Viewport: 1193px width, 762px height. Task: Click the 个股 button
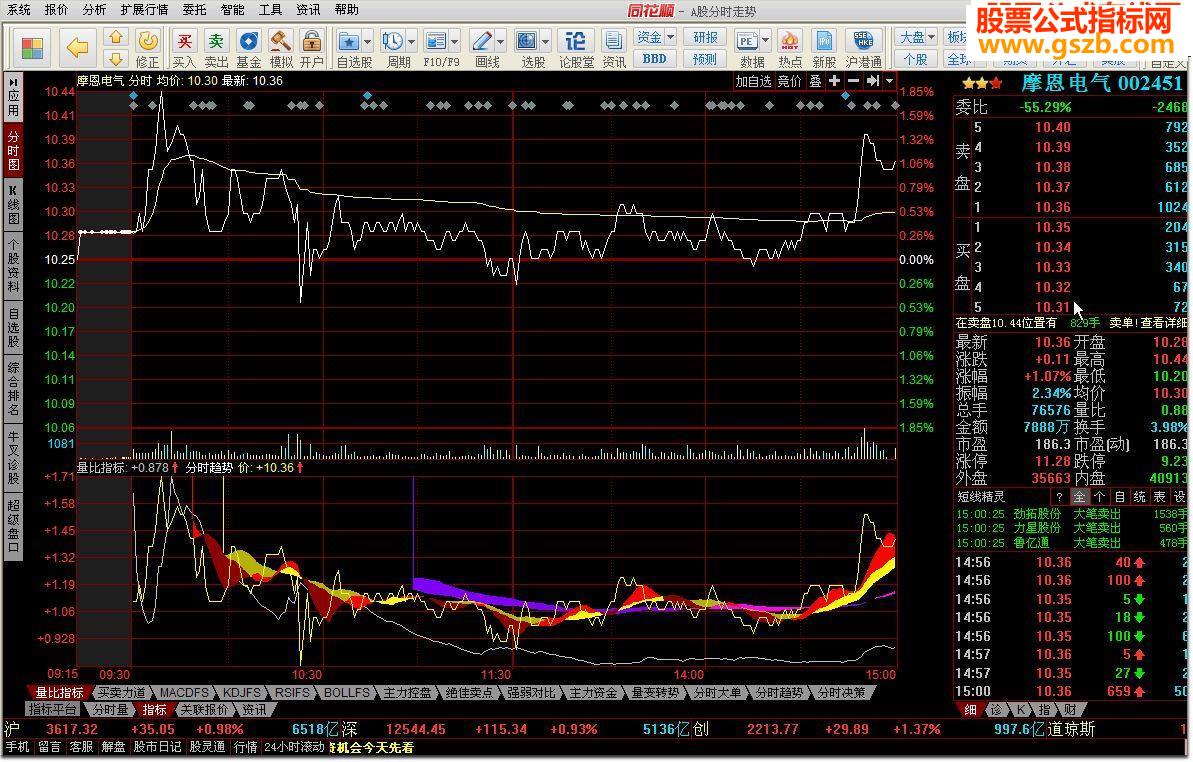[x=916, y=59]
